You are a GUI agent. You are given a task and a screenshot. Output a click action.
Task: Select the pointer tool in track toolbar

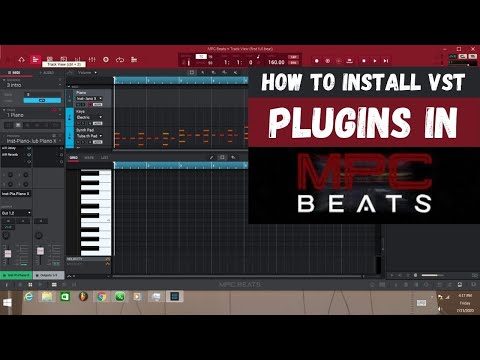pos(203,72)
